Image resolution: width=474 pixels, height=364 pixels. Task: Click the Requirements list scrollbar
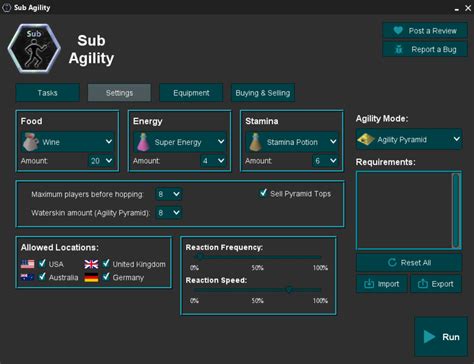(x=456, y=210)
